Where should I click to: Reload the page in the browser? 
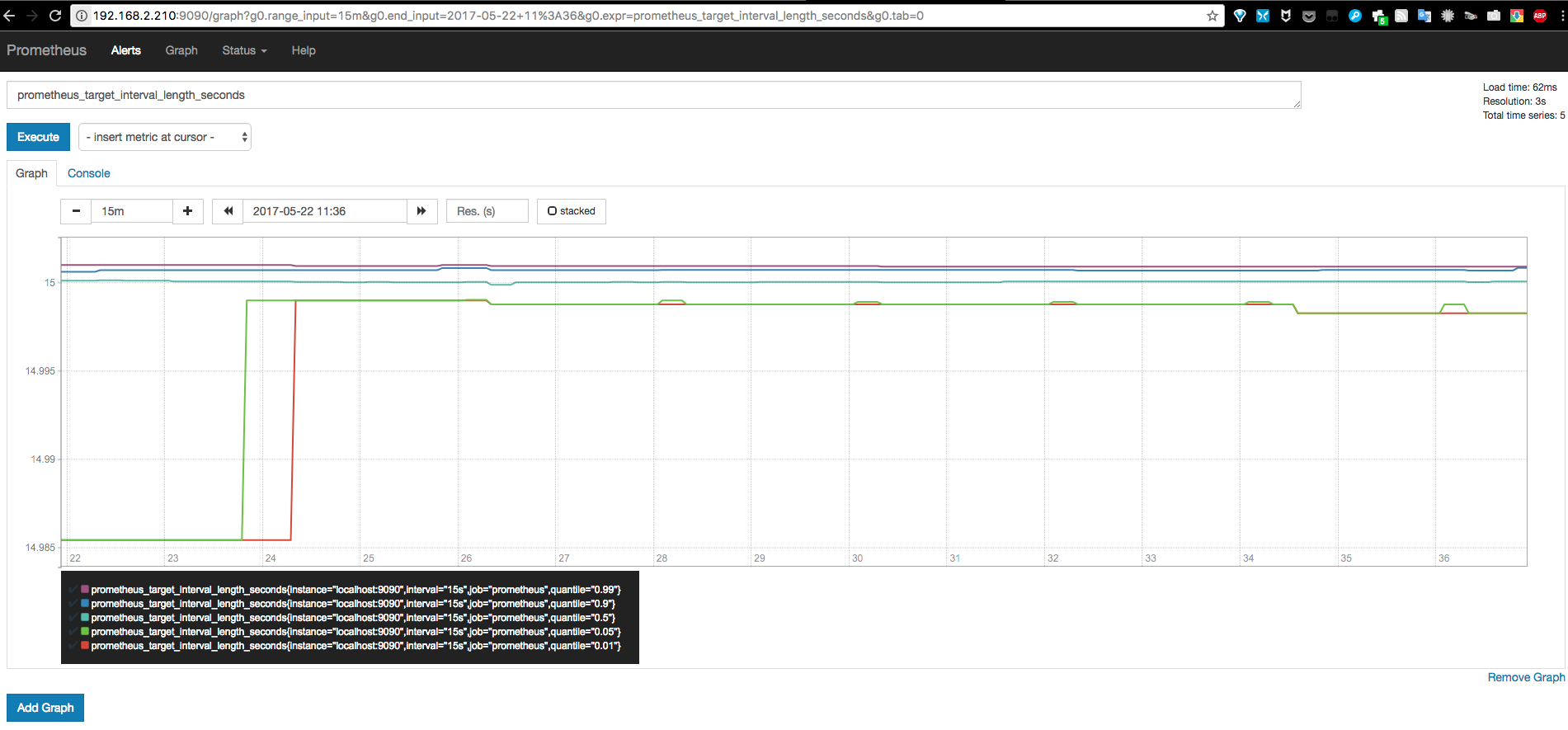55,16
